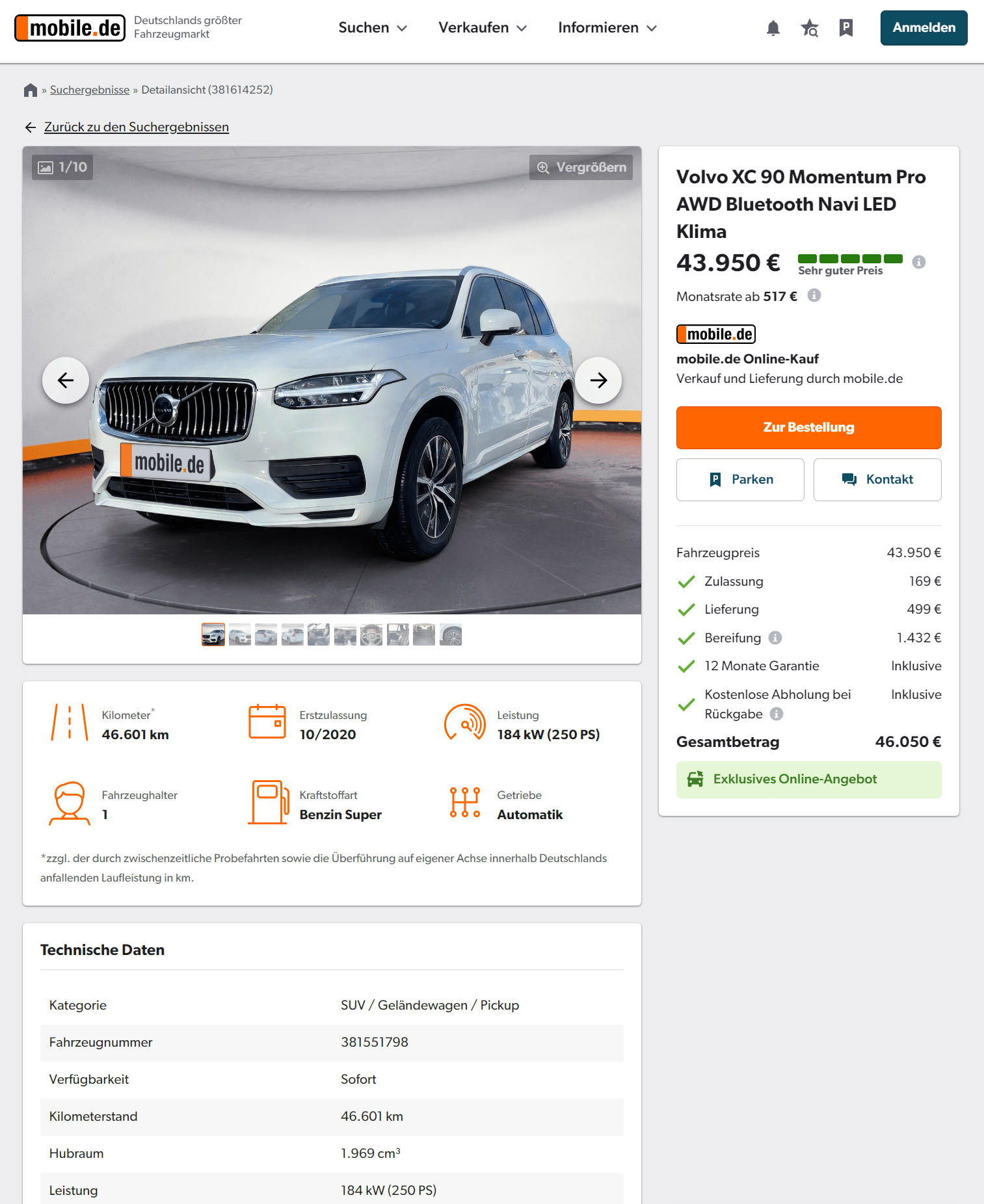This screenshot has width=984, height=1204.
Task: Expand the Verkaufen menu
Action: (483, 28)
